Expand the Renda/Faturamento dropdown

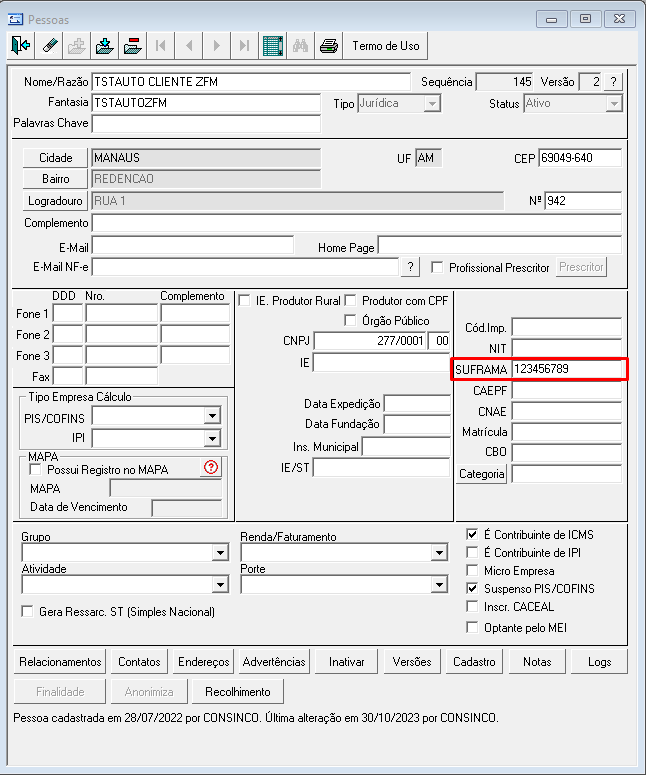click(x=439, y=553)
